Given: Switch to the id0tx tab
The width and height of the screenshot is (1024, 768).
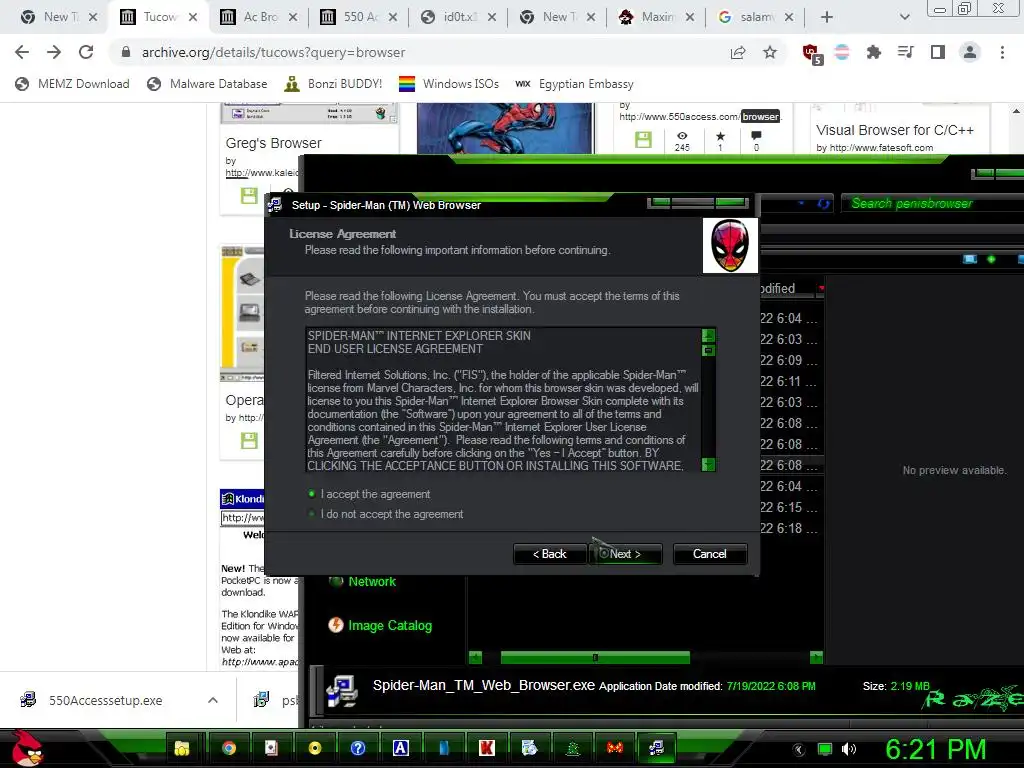Looking at the screenshot, I should [458, 17].
